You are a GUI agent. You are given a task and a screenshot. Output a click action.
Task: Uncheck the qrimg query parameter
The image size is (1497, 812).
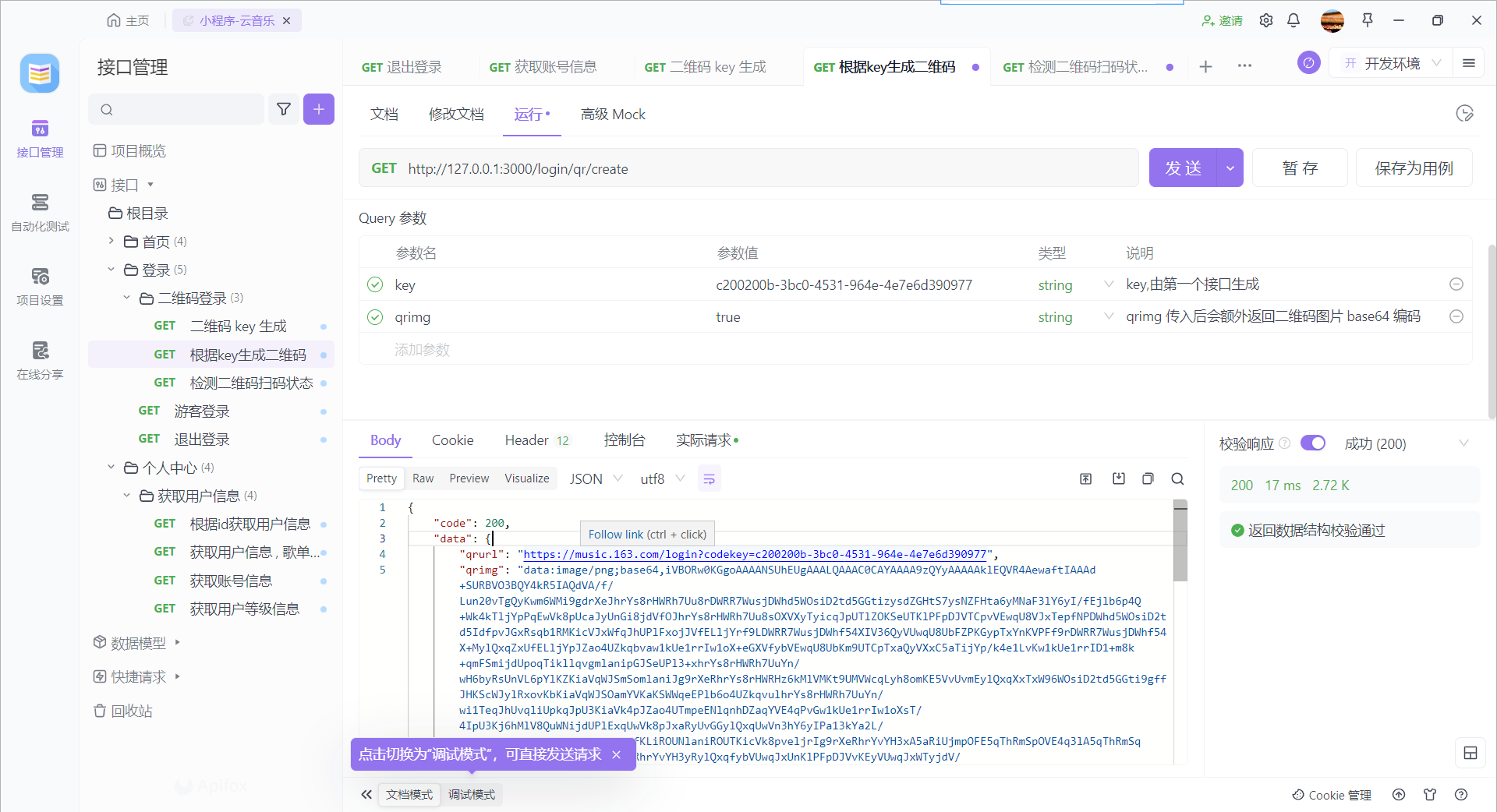tap(375, 317)
